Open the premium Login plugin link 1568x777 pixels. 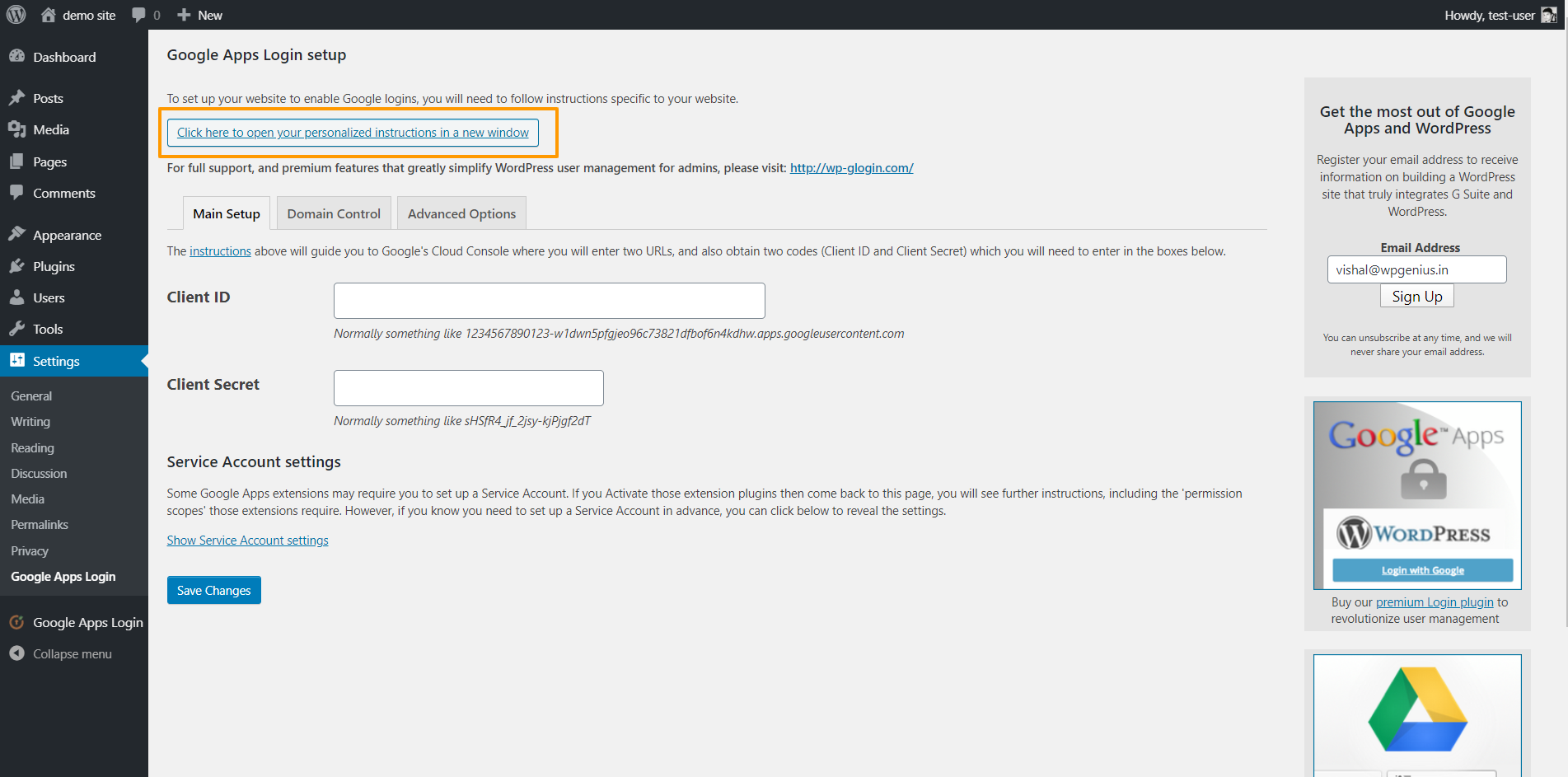(x=1435, y=601)
